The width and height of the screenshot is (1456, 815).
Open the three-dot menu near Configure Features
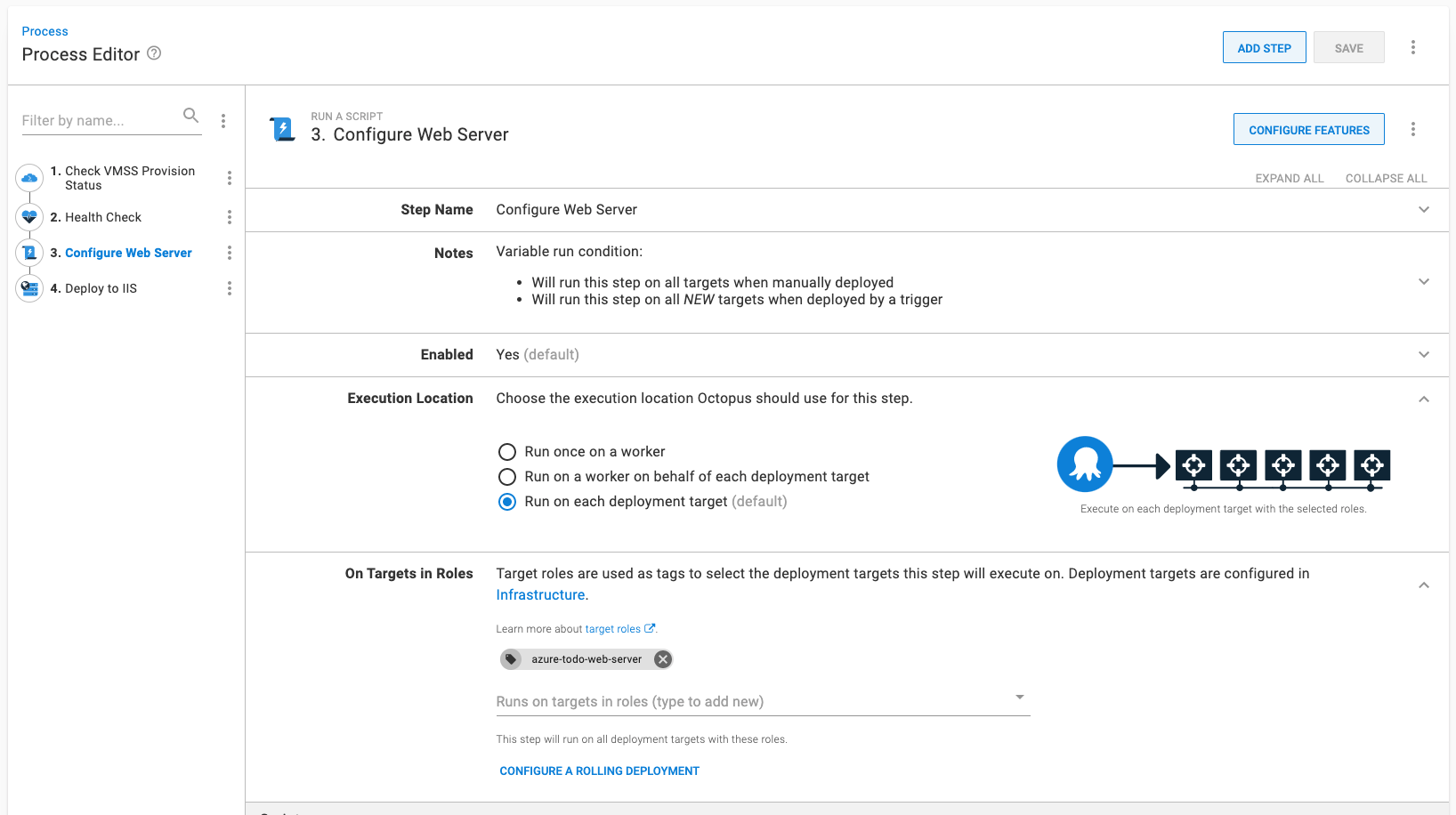(1413, 129)
